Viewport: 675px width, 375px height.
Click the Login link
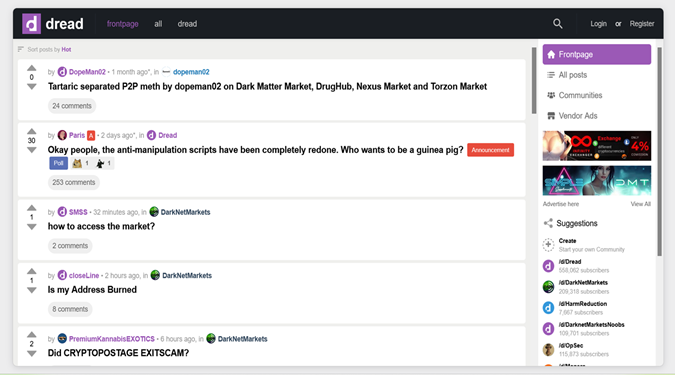pos(598,24)
